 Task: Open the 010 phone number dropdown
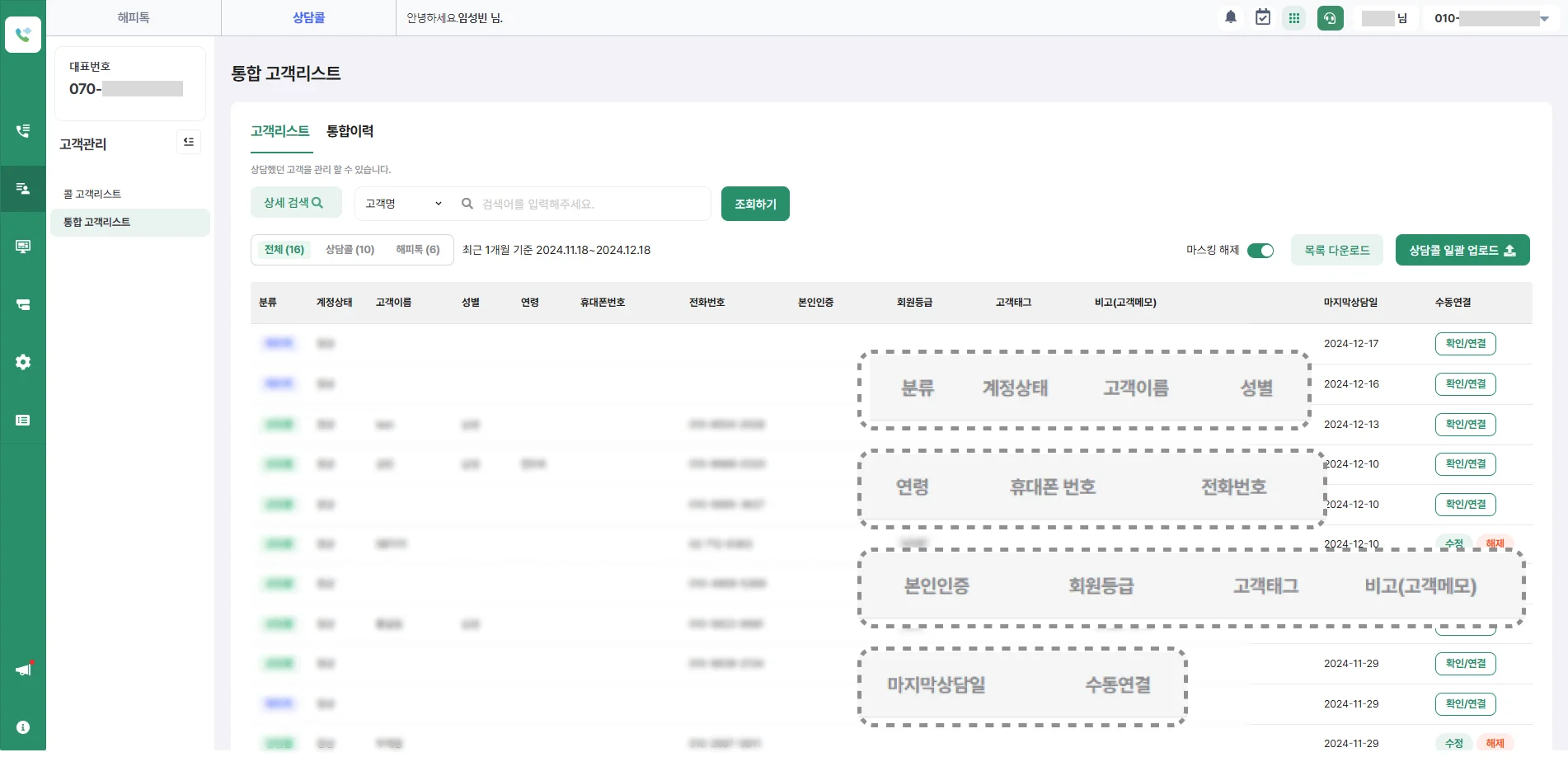[x=1543, y=18]
